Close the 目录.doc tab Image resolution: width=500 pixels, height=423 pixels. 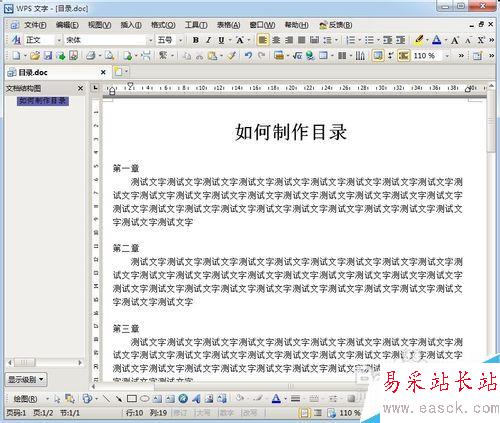[x=103, y=72]
